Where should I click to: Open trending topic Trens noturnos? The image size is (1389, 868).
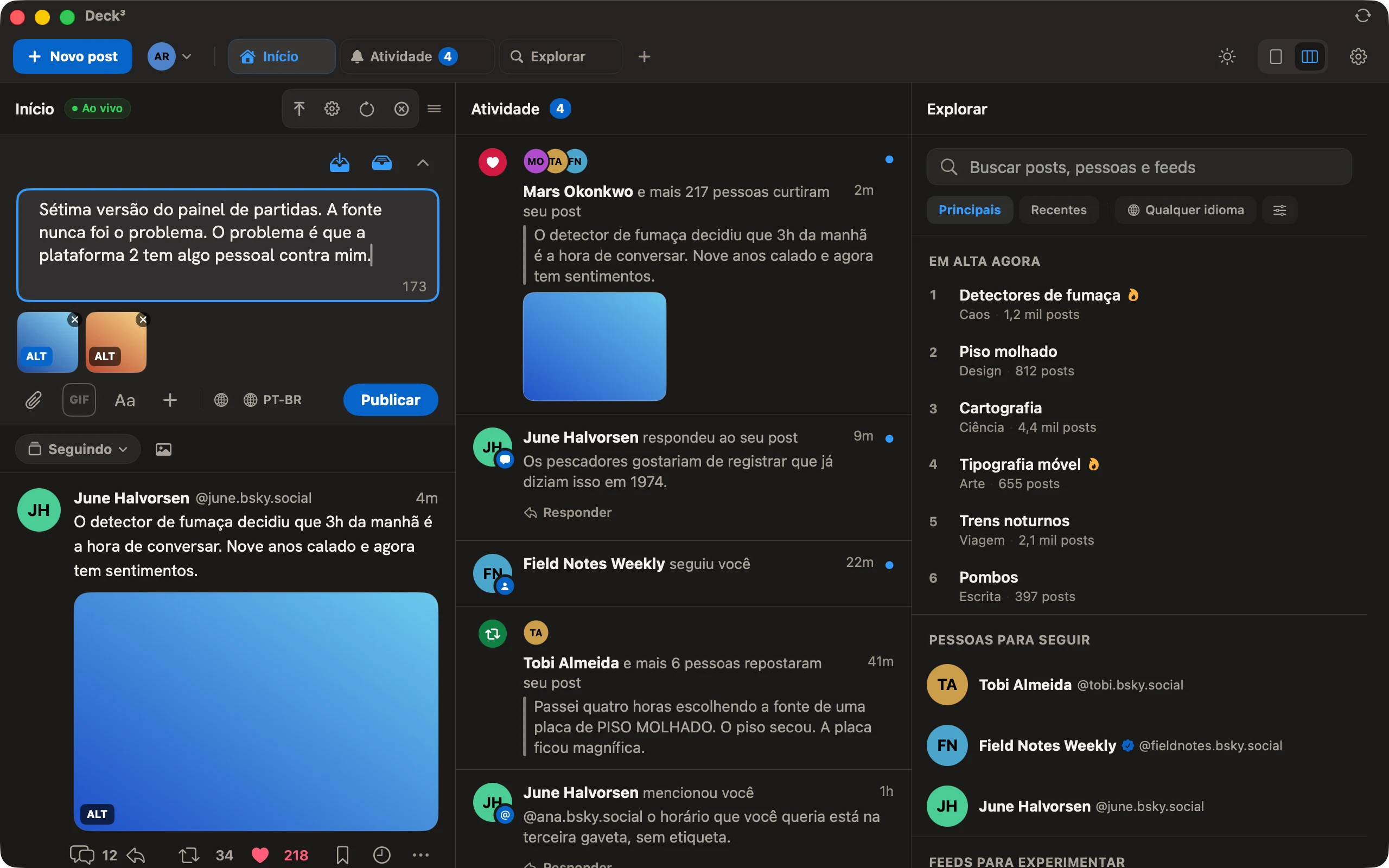coord(1139,530)
